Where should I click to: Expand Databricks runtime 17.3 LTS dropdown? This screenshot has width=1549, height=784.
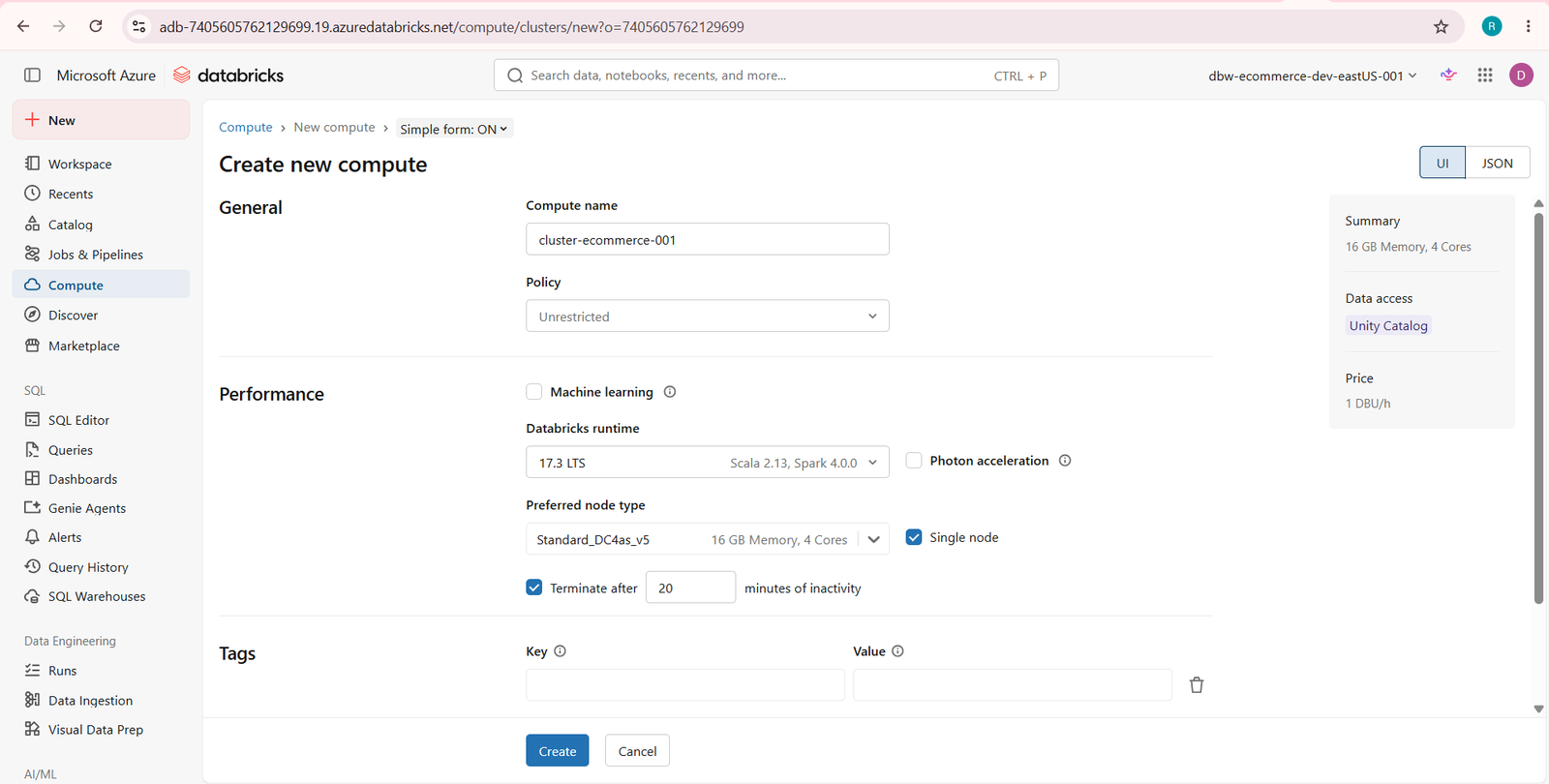707,463
